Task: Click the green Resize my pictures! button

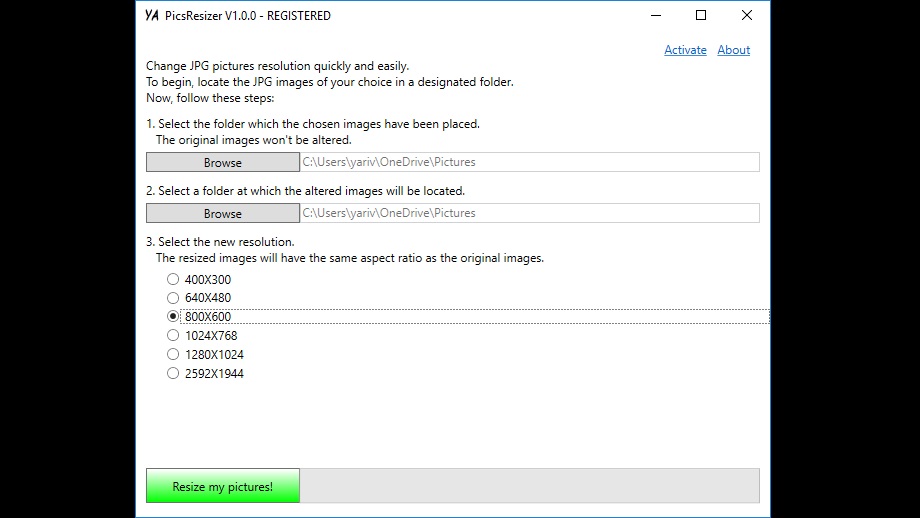Action: [x=223, y=486]
